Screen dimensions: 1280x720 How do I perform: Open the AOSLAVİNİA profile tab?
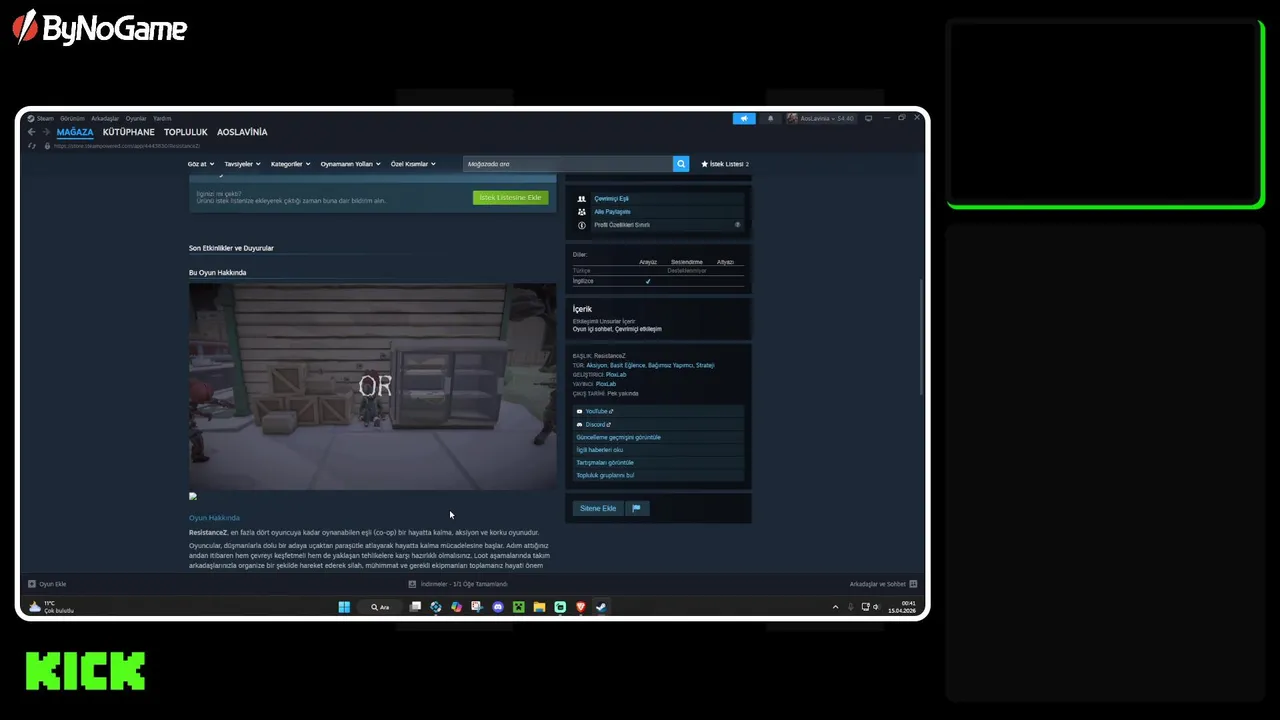pyautogui.click(x=242, y=132)
